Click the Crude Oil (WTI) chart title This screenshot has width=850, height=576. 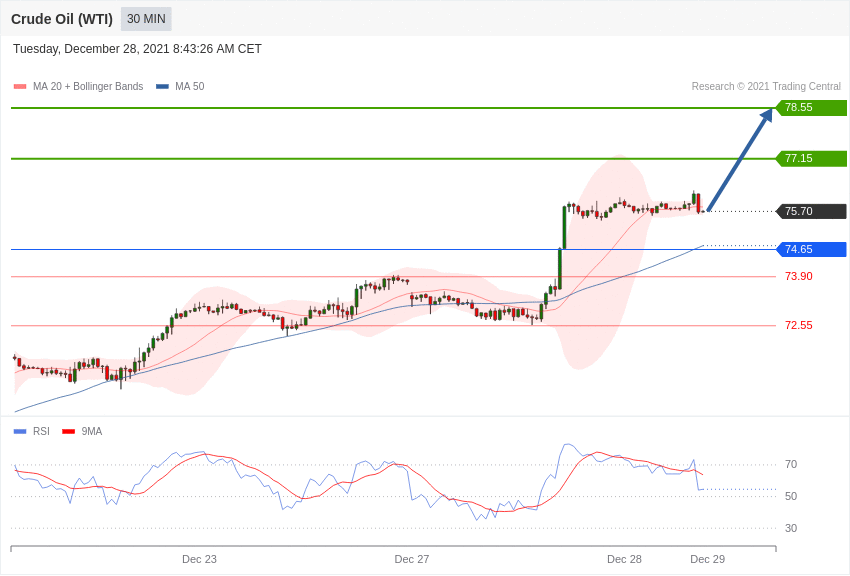(62, 19)
